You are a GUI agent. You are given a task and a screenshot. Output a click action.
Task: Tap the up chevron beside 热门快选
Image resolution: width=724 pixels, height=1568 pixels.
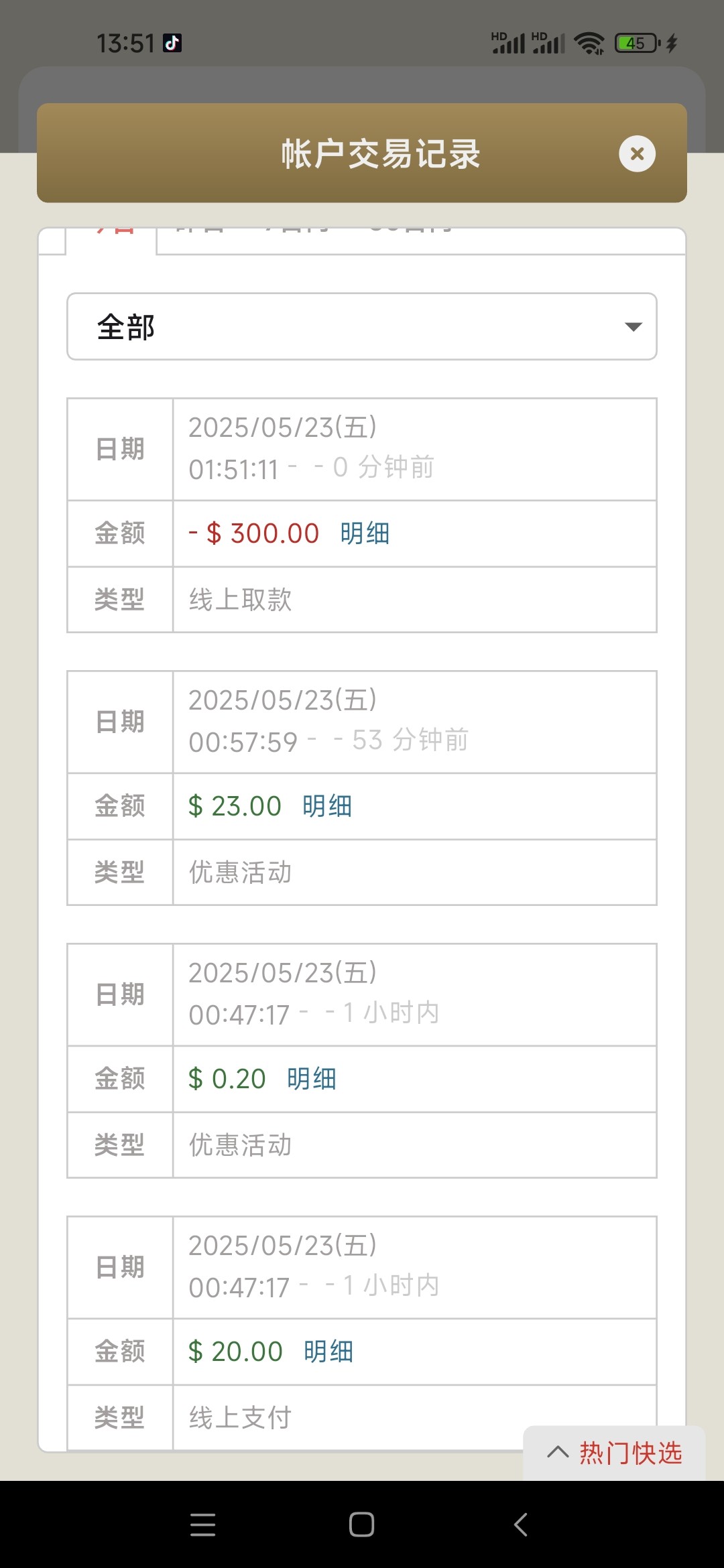[x=558, y=1453]
